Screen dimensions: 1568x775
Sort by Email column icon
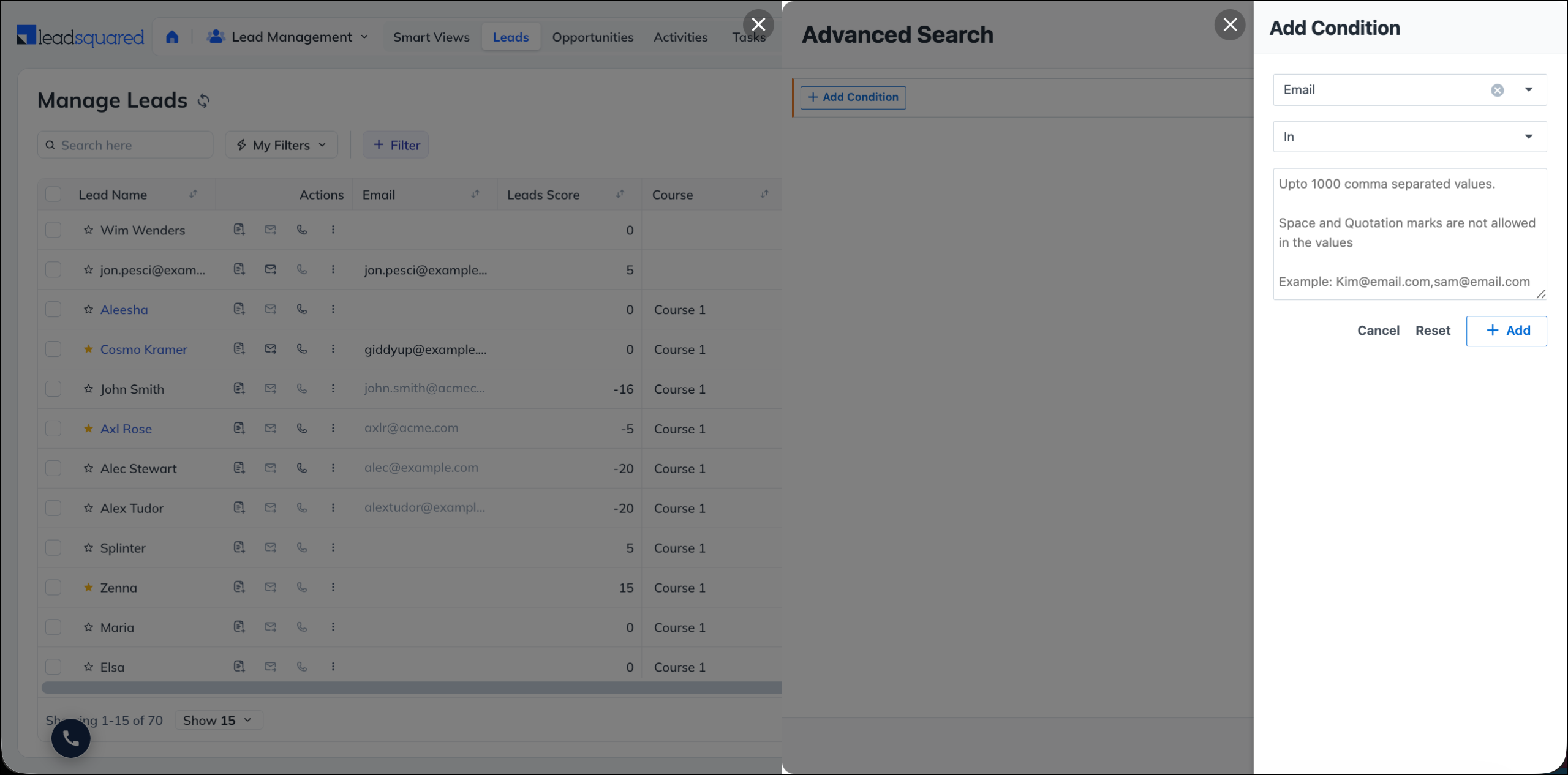click(475, 194)
